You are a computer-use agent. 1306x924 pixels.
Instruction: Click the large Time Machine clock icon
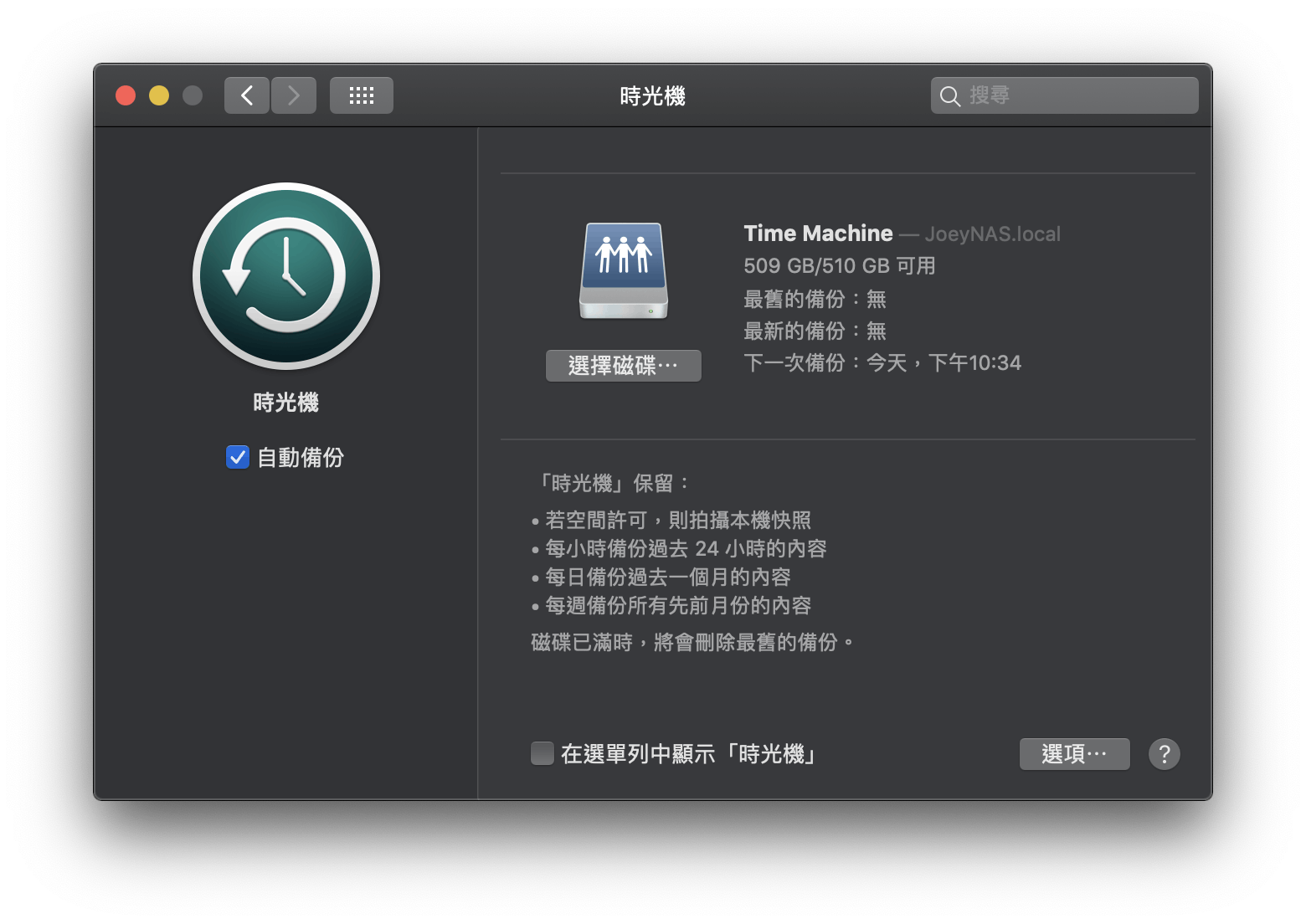tap(286, 276)
